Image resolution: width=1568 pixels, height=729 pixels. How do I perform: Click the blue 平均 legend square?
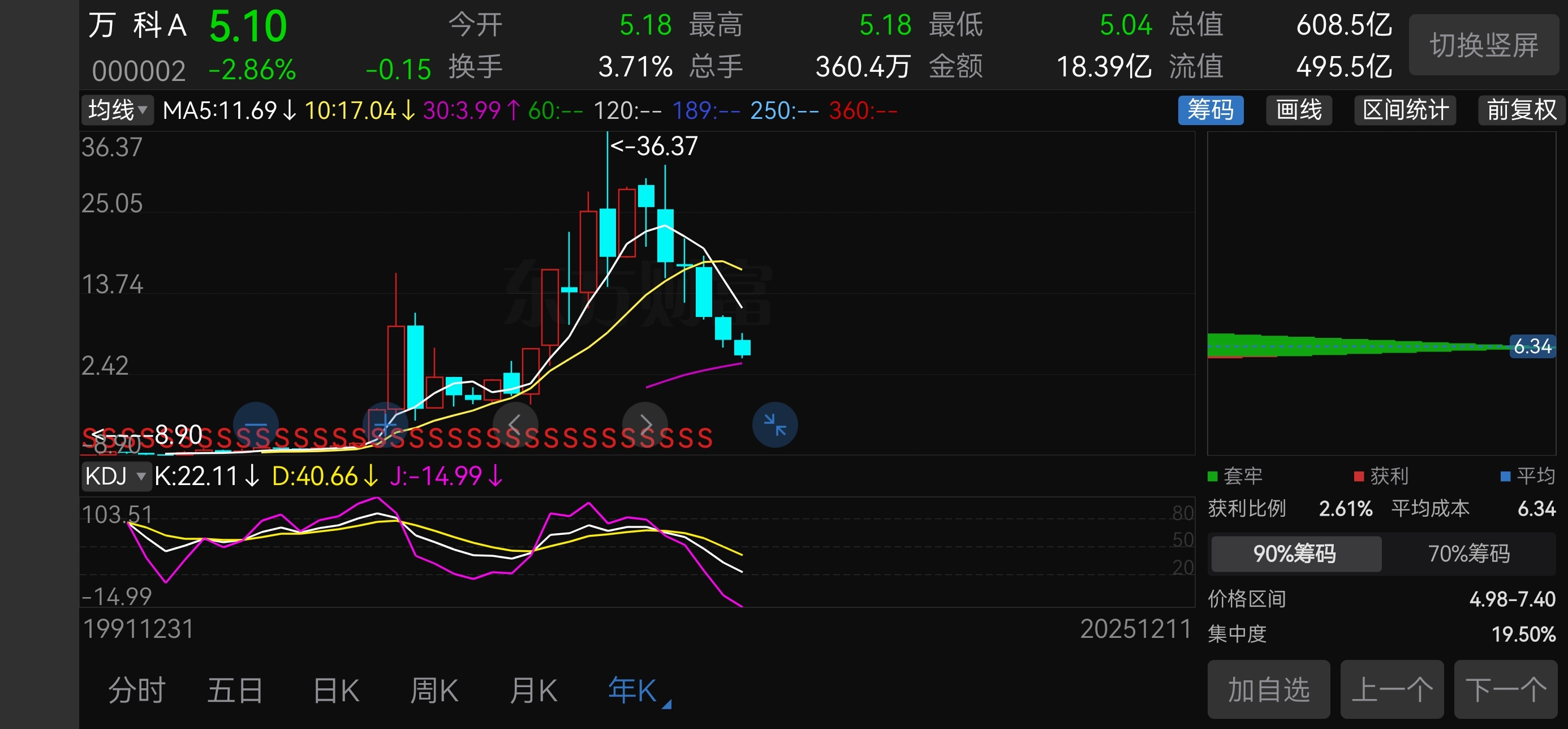pos(1505,476)
